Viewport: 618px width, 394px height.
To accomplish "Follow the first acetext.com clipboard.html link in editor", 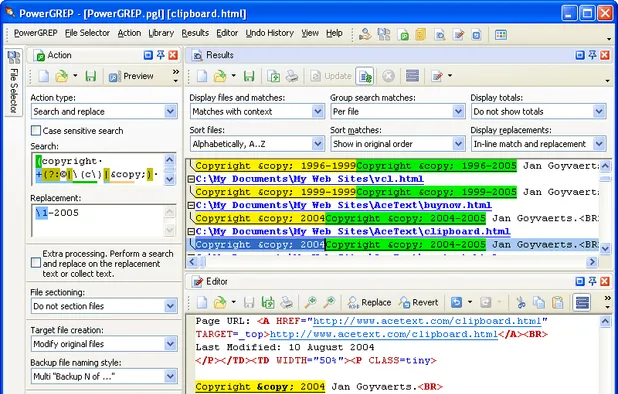I will 427,321.
